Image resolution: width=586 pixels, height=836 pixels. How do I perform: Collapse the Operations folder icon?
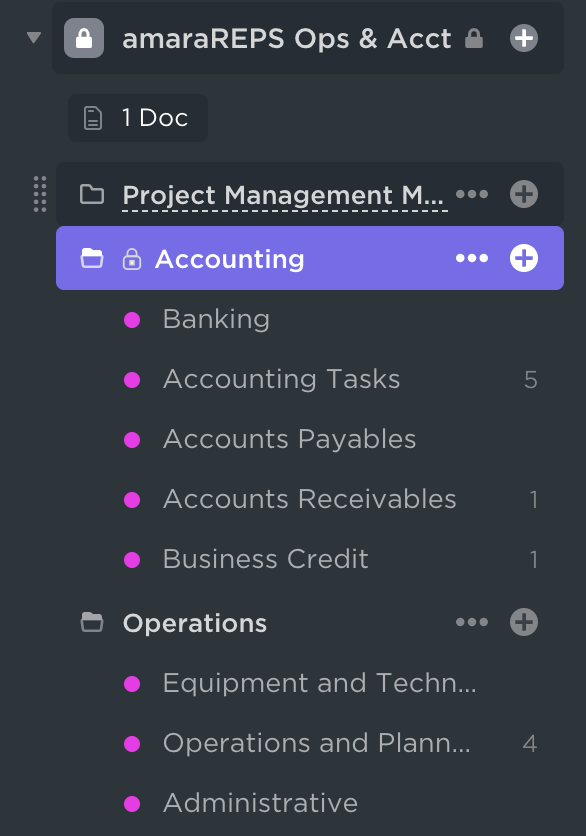[92, 622]
